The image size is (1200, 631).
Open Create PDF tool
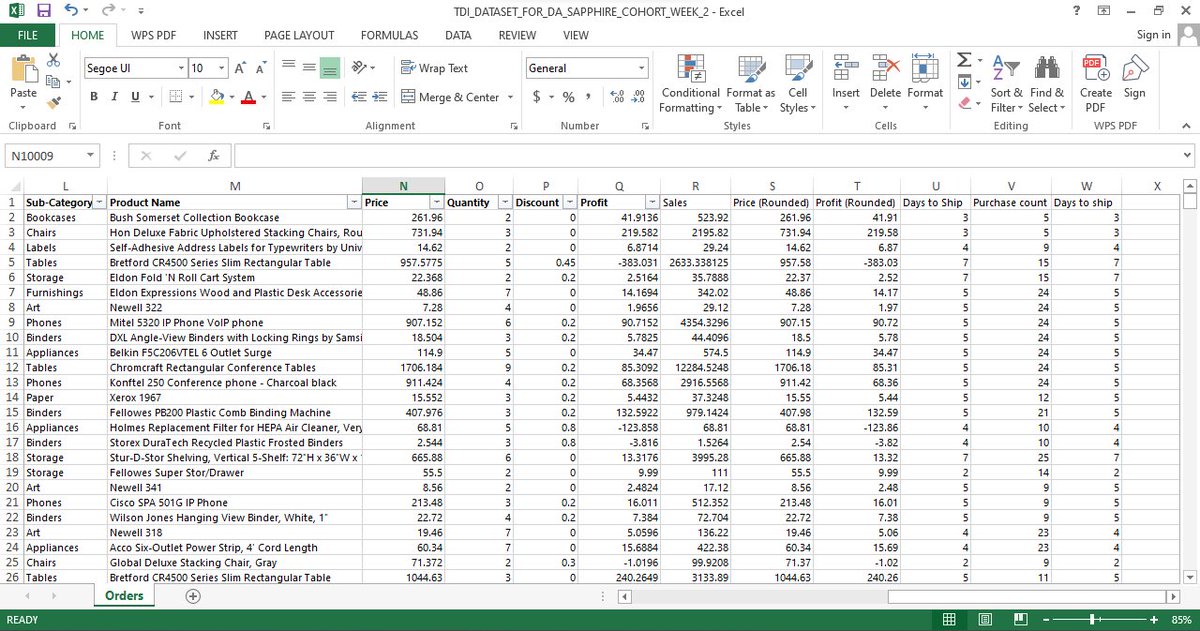1096,83
